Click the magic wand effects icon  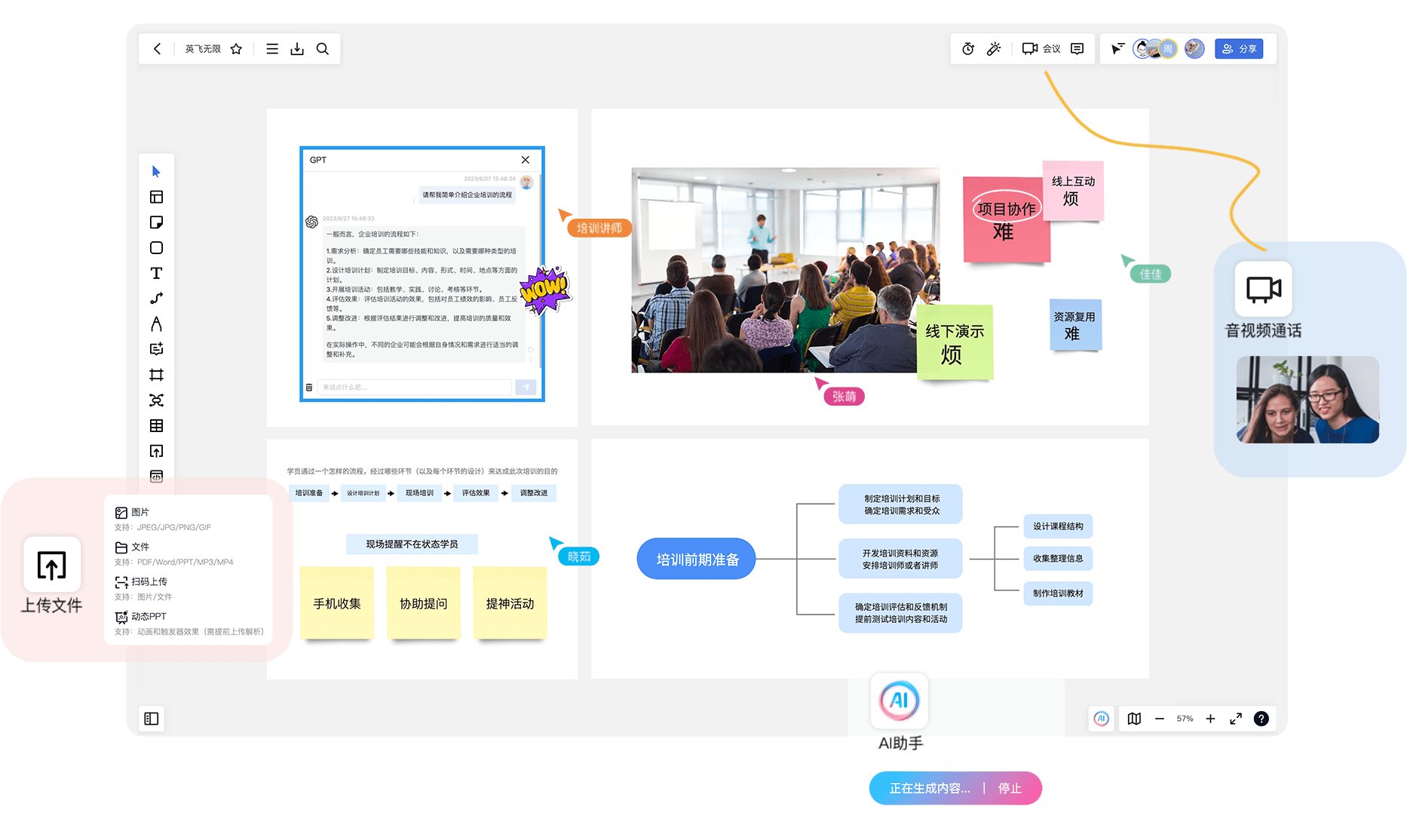994,49
